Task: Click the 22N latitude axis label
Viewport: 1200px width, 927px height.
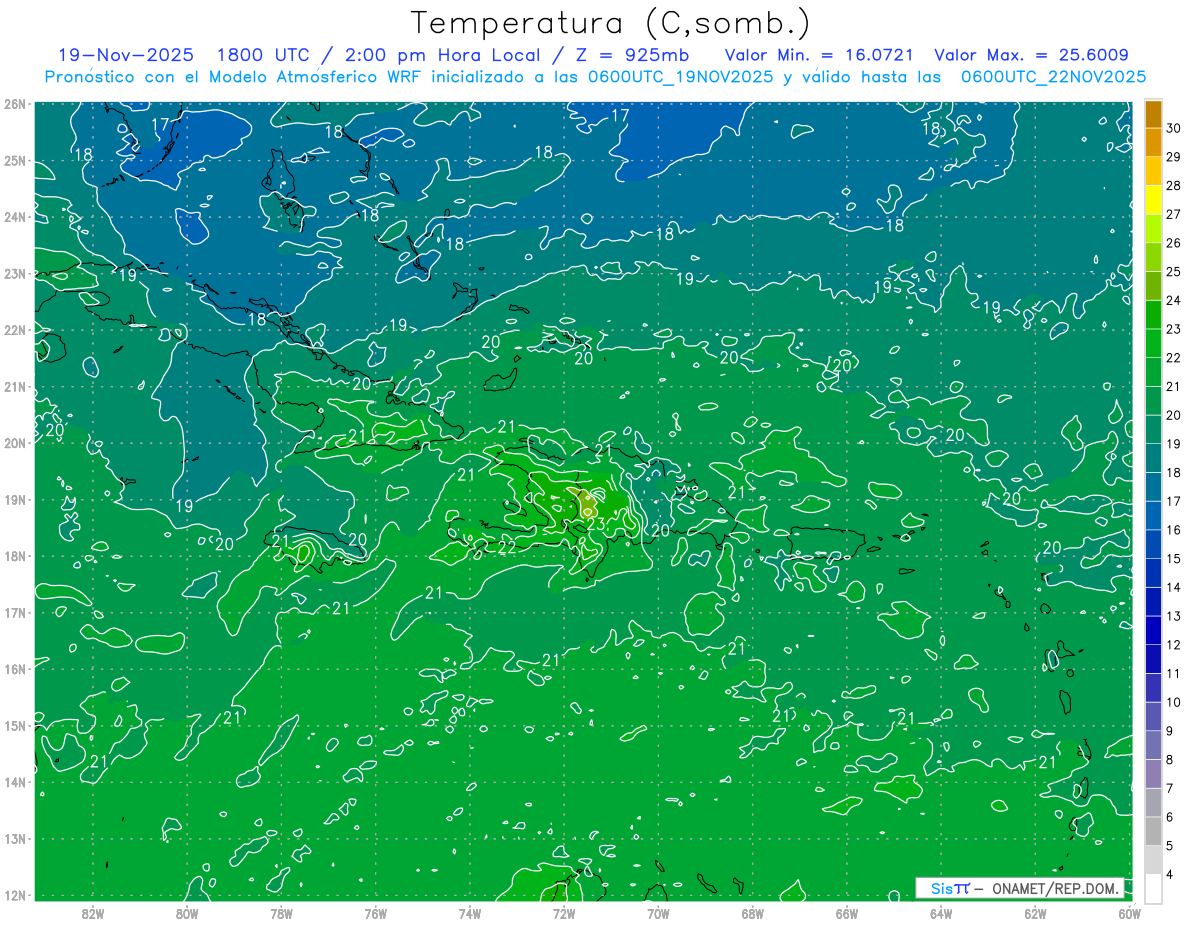Action: (x=14, y=330)
